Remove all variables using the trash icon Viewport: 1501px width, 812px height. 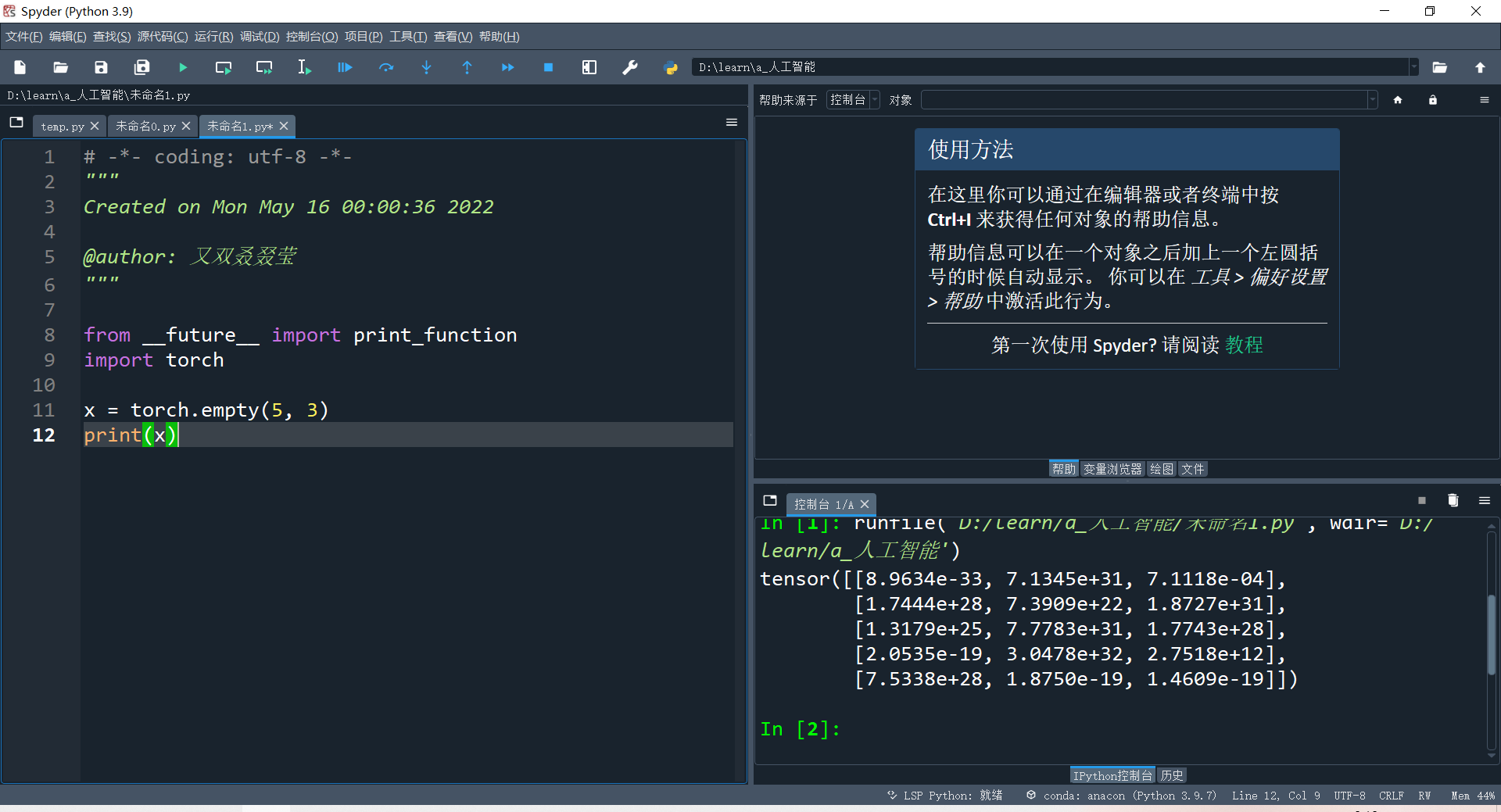[1453, 501]
